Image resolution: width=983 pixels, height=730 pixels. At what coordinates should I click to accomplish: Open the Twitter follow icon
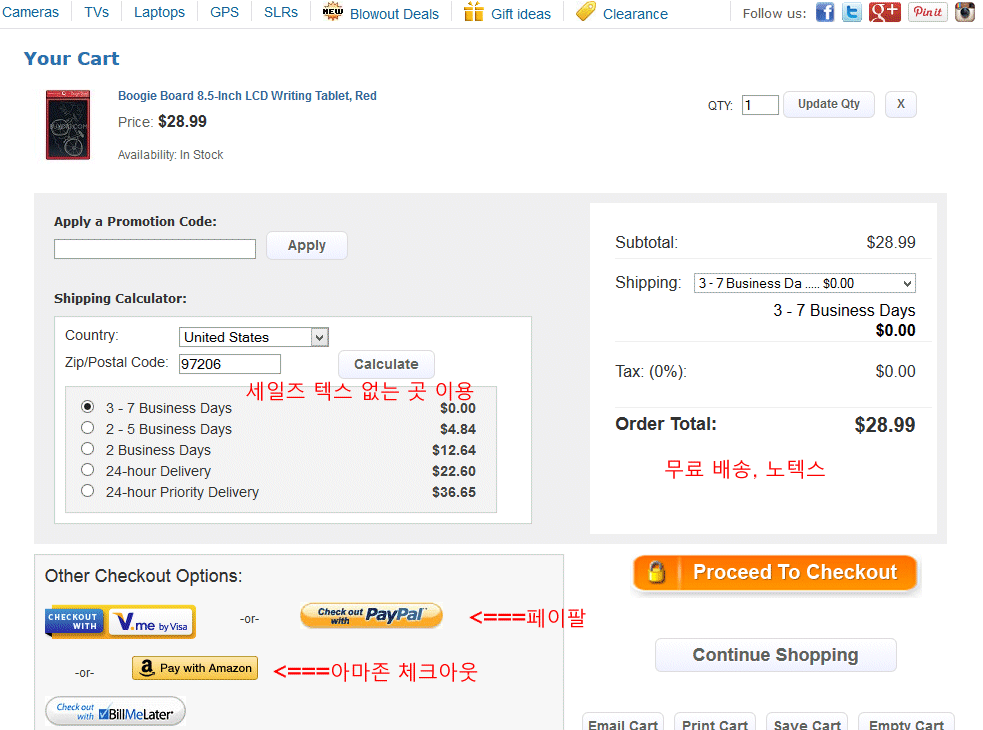tap(852, 12)
